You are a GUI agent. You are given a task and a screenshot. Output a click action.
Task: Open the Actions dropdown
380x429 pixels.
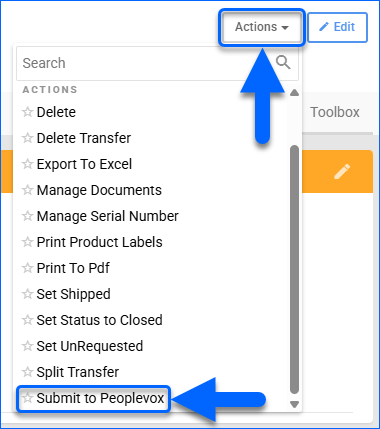262,27
